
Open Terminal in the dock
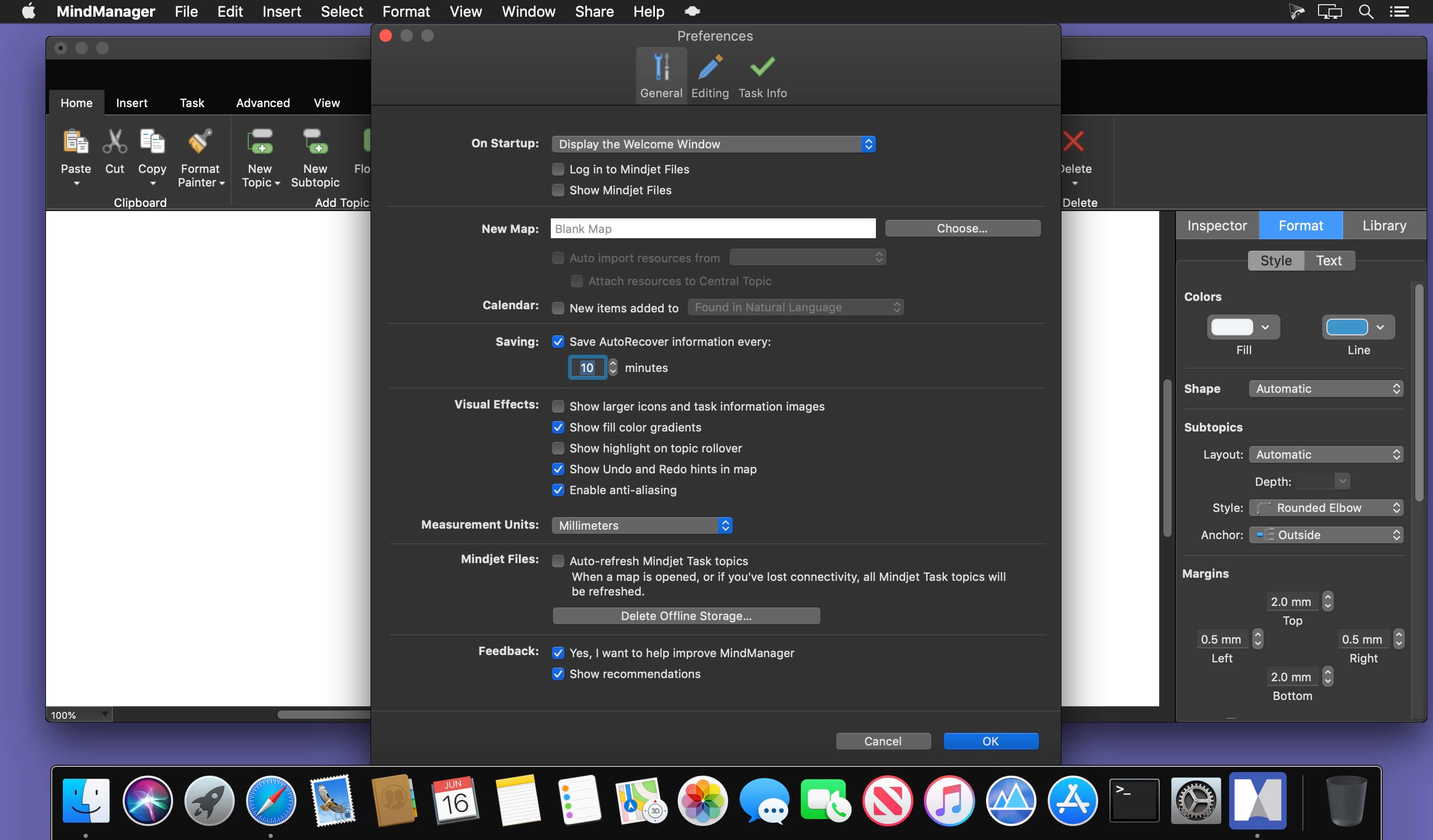(1134, 800)
